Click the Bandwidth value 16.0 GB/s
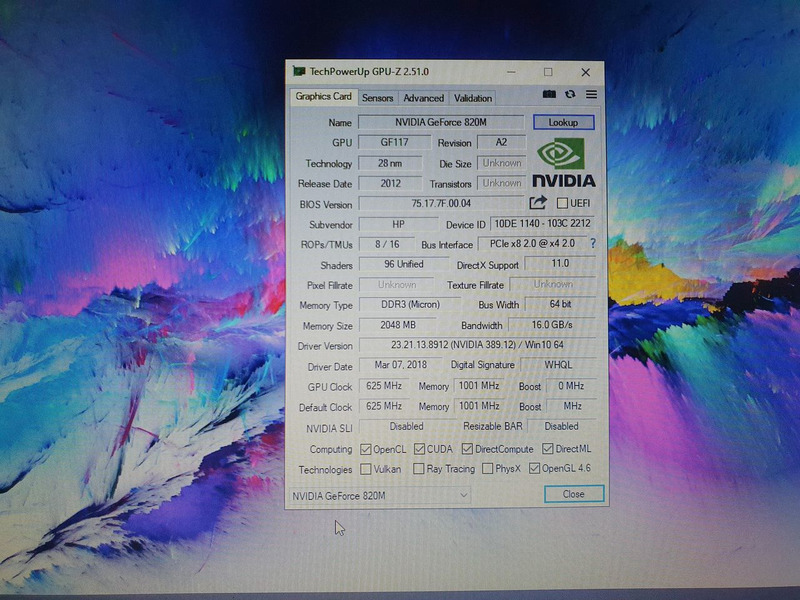 [x=552, y=324]
